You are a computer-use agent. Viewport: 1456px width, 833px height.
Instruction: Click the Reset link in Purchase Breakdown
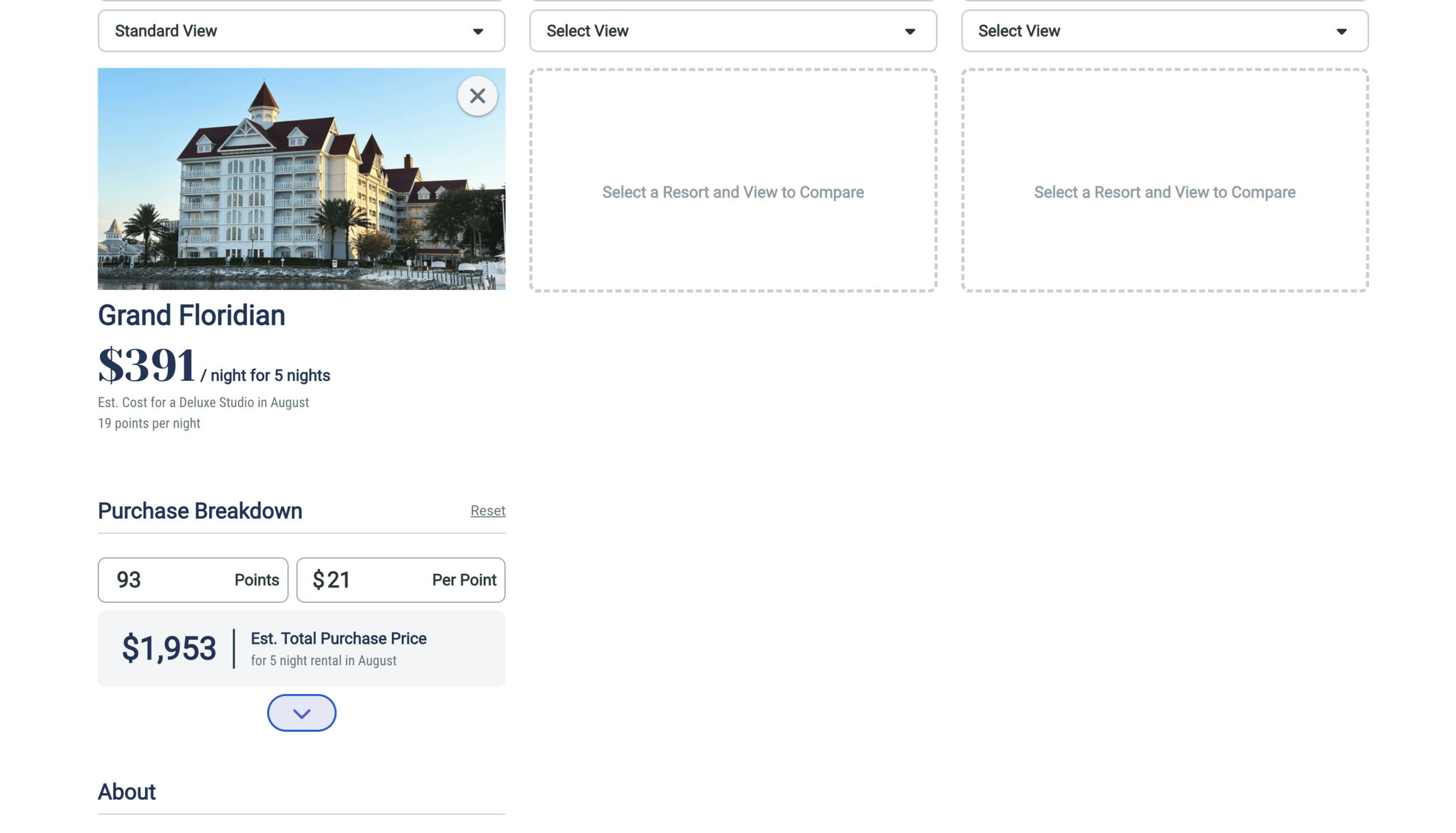click(487, 510)
